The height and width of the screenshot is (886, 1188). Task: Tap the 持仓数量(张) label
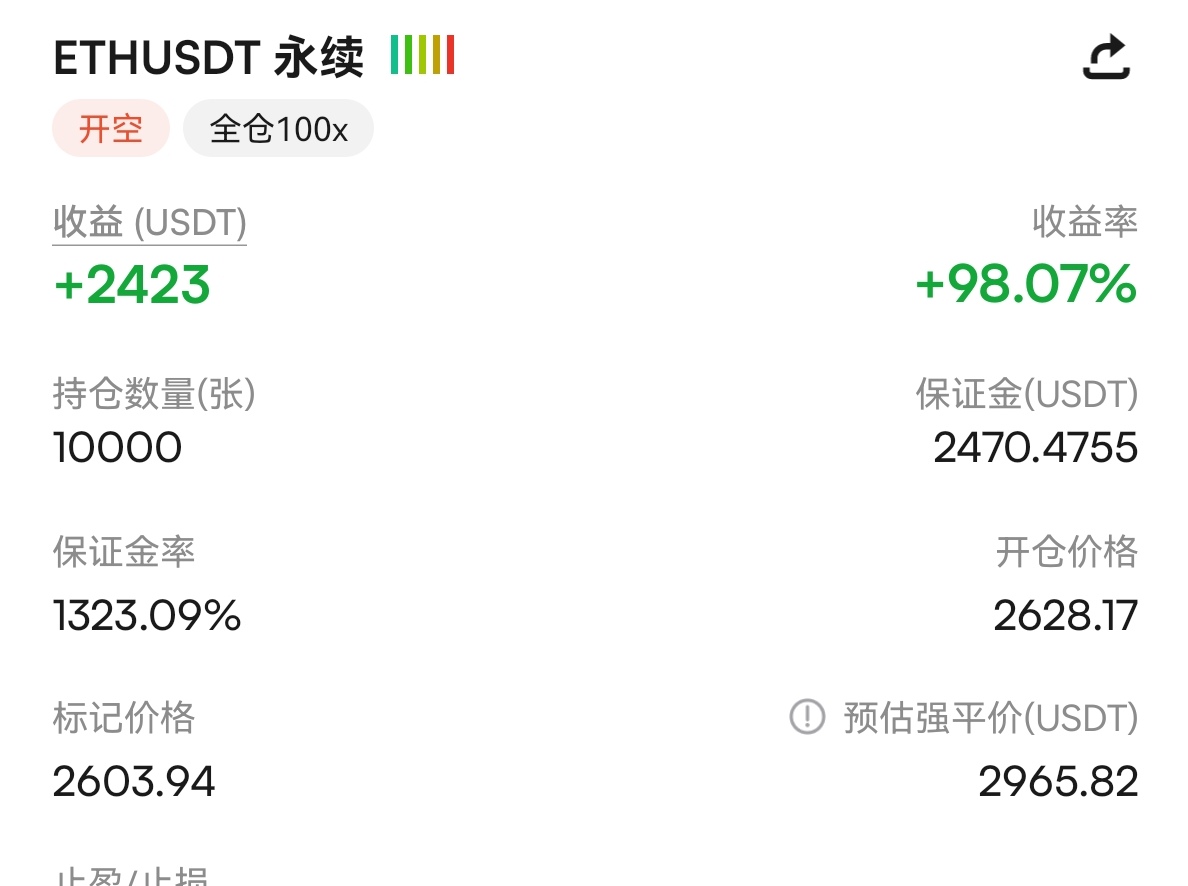click(x=154, y=394)
